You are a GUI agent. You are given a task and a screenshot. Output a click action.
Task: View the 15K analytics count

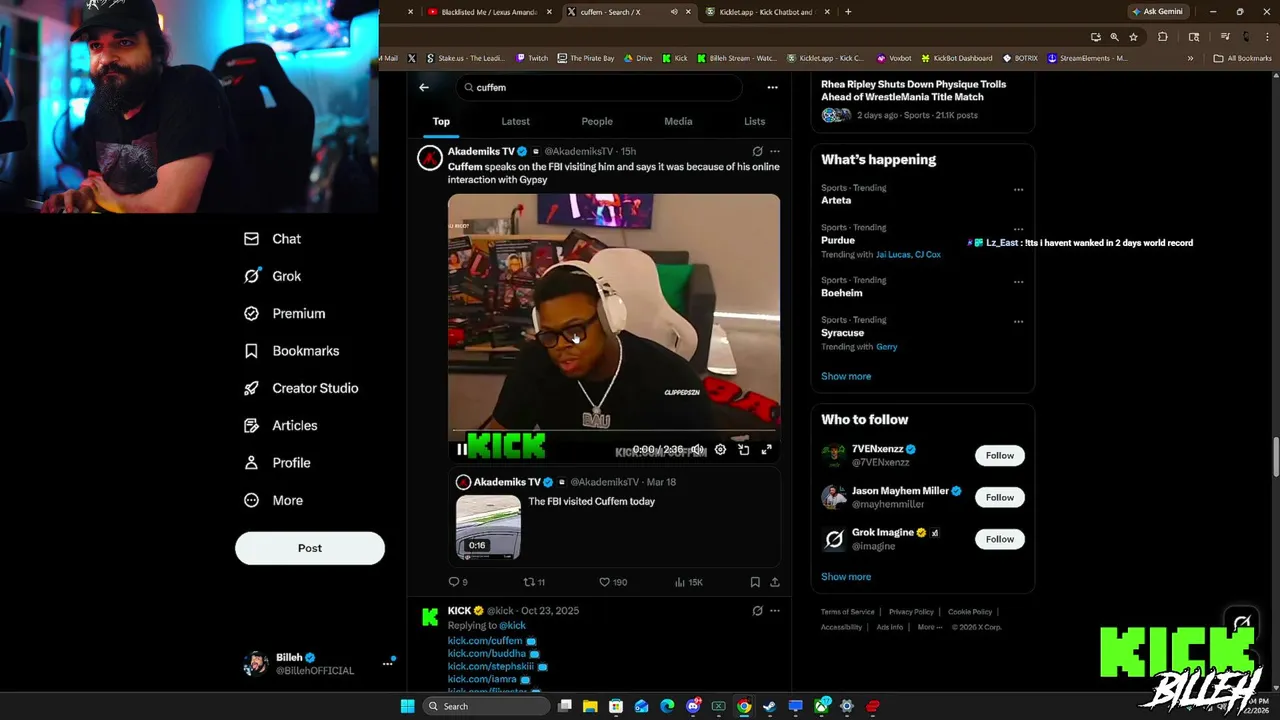689,582
